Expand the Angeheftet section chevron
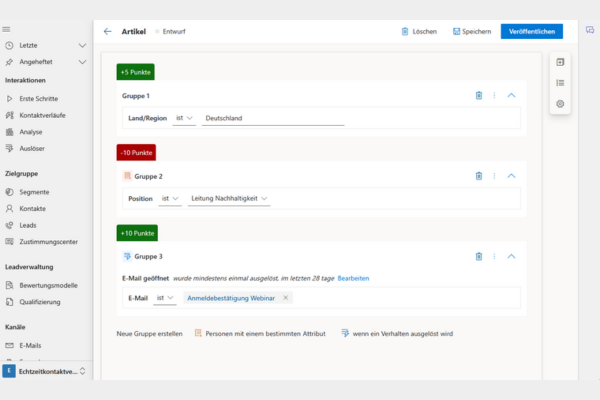This screenshot has width=600, height=400. (82, 62)
